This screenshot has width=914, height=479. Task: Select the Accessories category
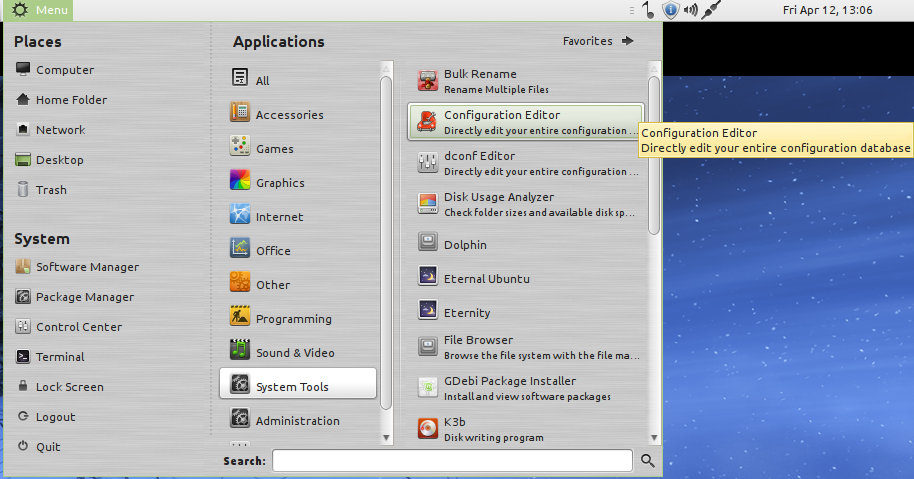[298, 114]
